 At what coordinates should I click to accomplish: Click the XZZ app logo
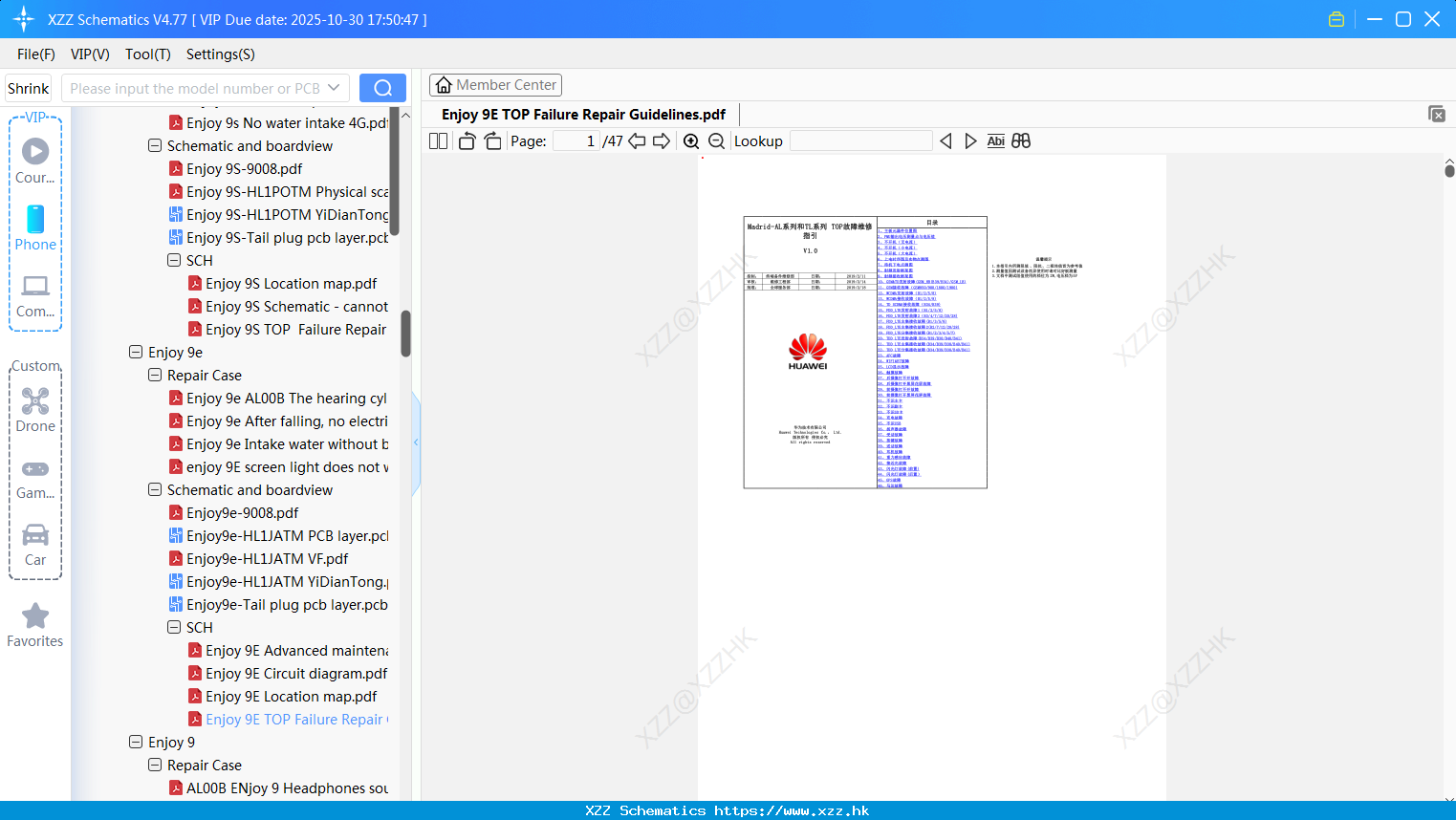(24, 19)
